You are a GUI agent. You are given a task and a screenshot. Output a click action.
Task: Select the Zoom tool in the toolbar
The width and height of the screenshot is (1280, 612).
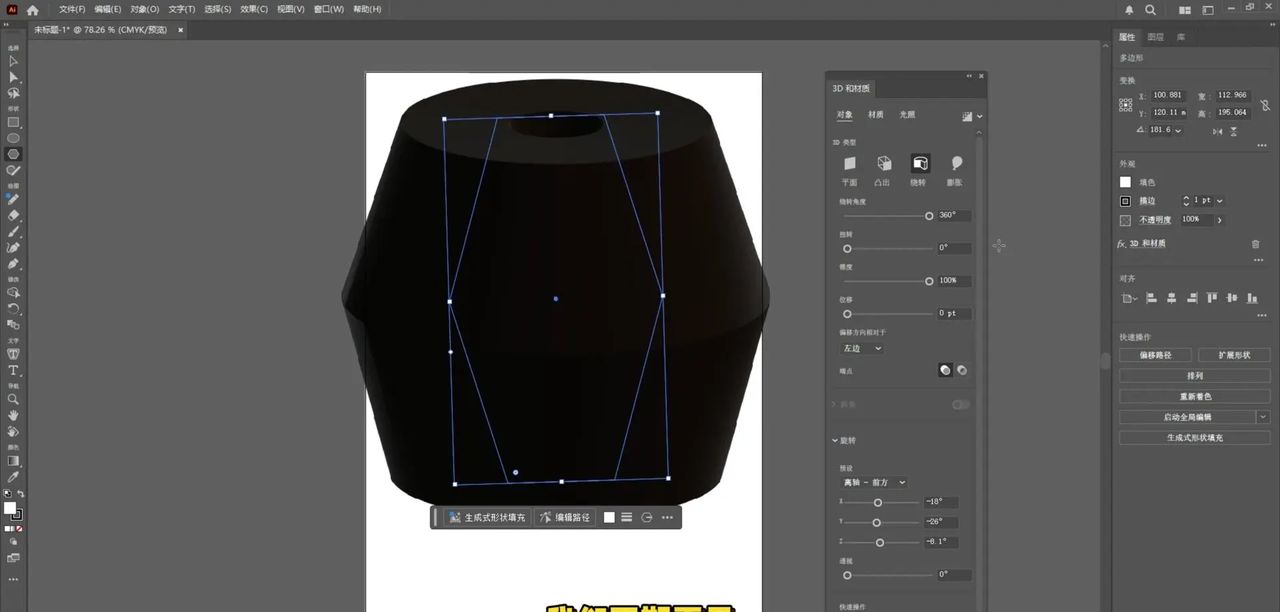pos(14,399)
